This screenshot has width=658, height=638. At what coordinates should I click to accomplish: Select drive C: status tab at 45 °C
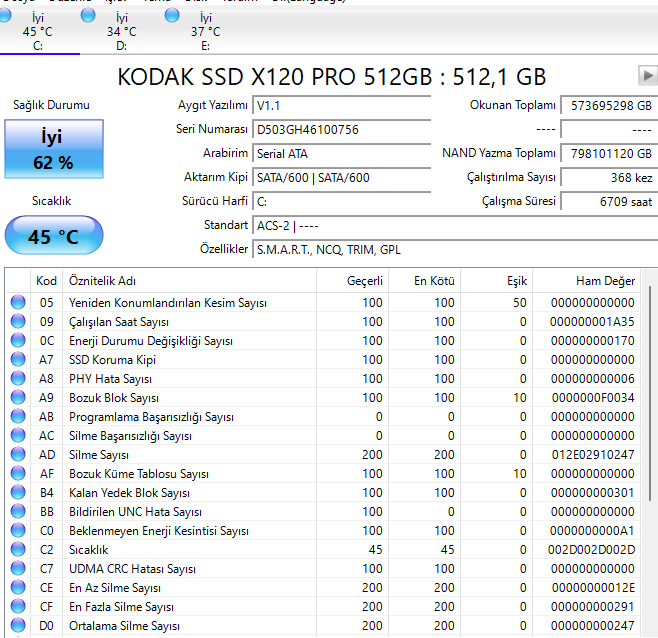[x=38, y=31]
